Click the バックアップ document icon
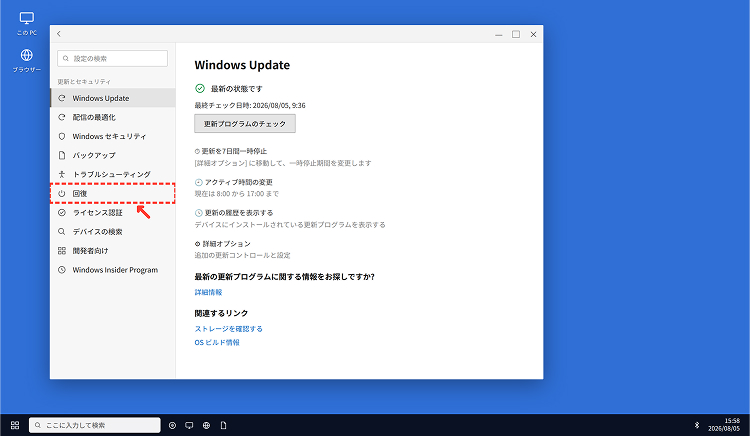Image resolution: width=750 pixels, height=436 pixels. tap(62, 155)
